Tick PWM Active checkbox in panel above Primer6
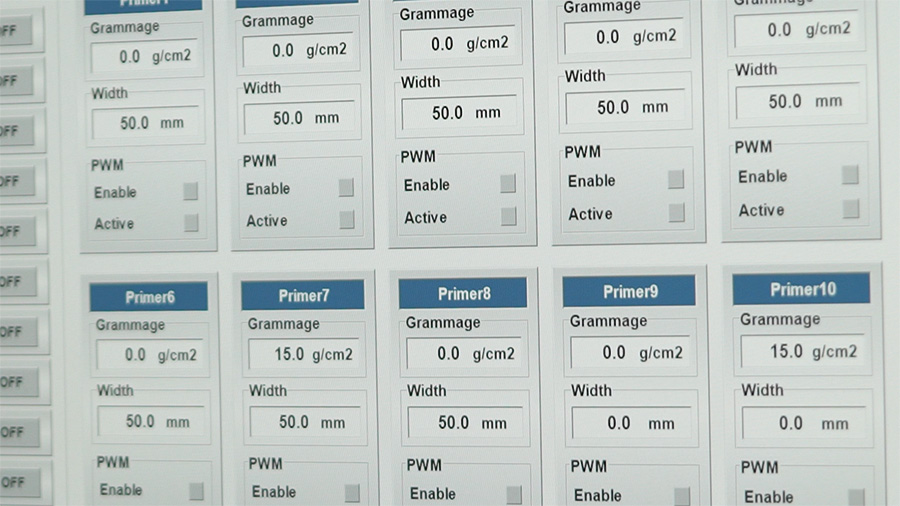Screen dimensions: 900x506 pos(191,223)
